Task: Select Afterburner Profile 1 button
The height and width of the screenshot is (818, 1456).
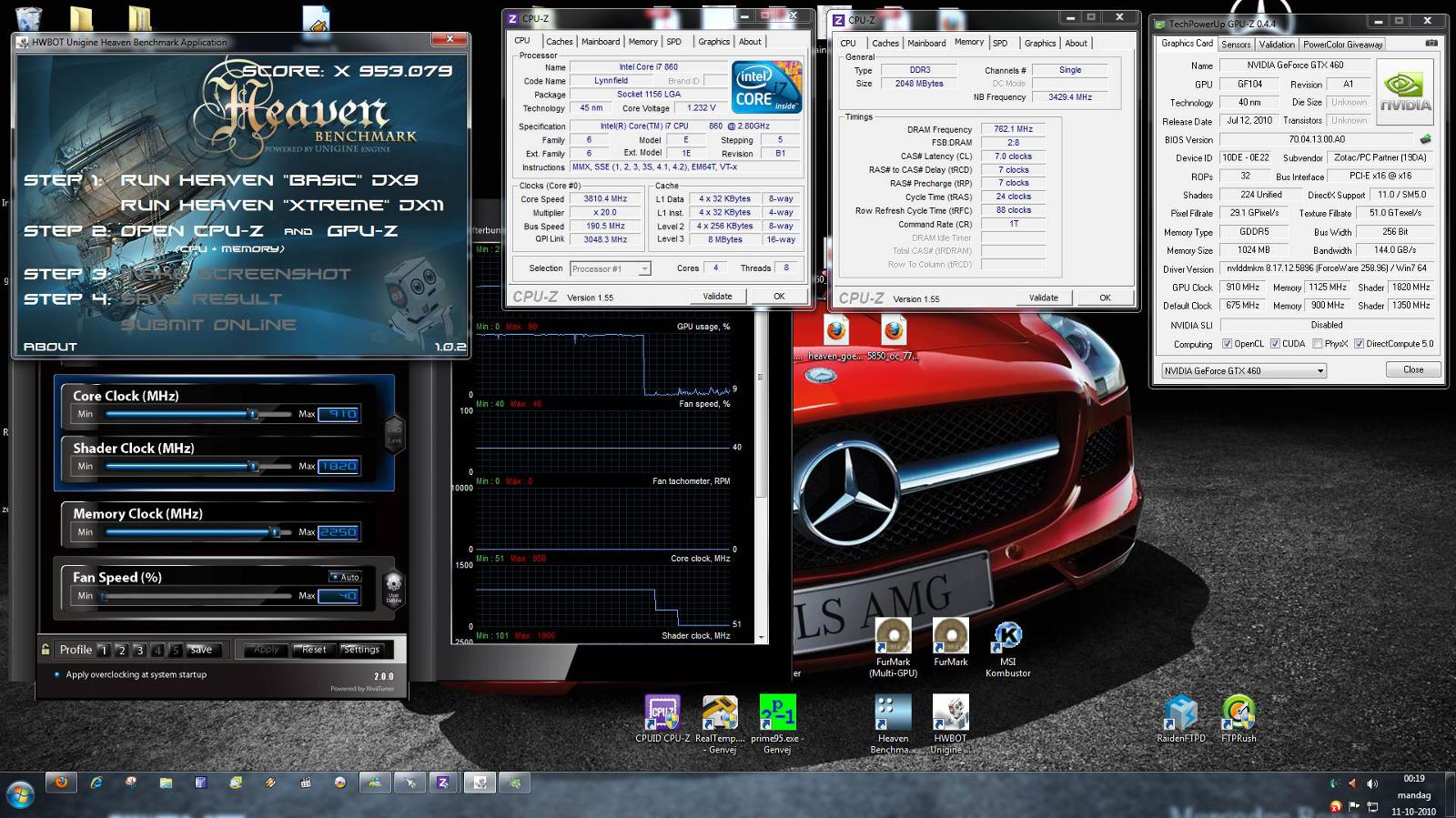Action: 104,650
